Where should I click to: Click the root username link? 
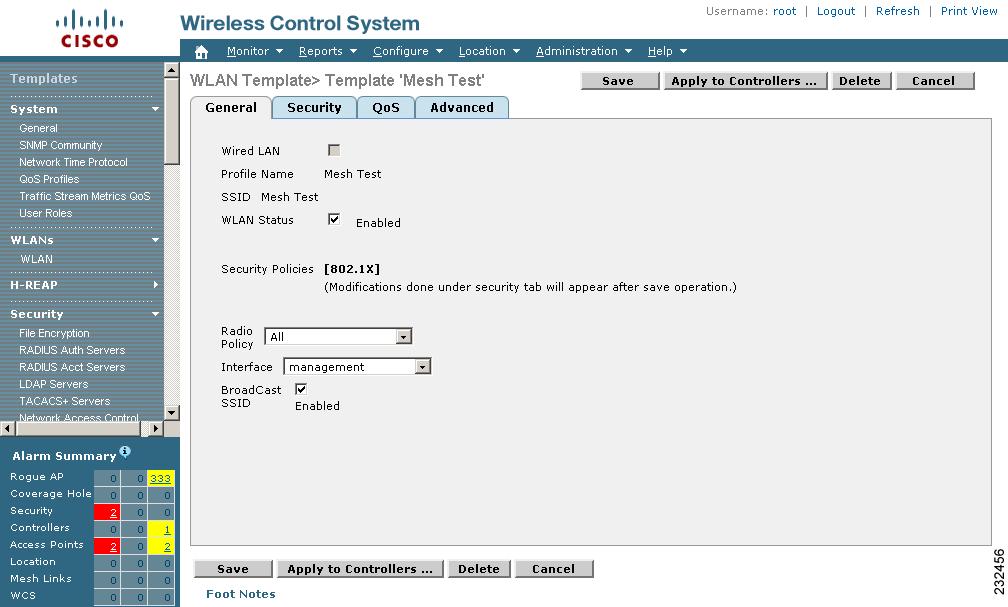pos(784,12)
